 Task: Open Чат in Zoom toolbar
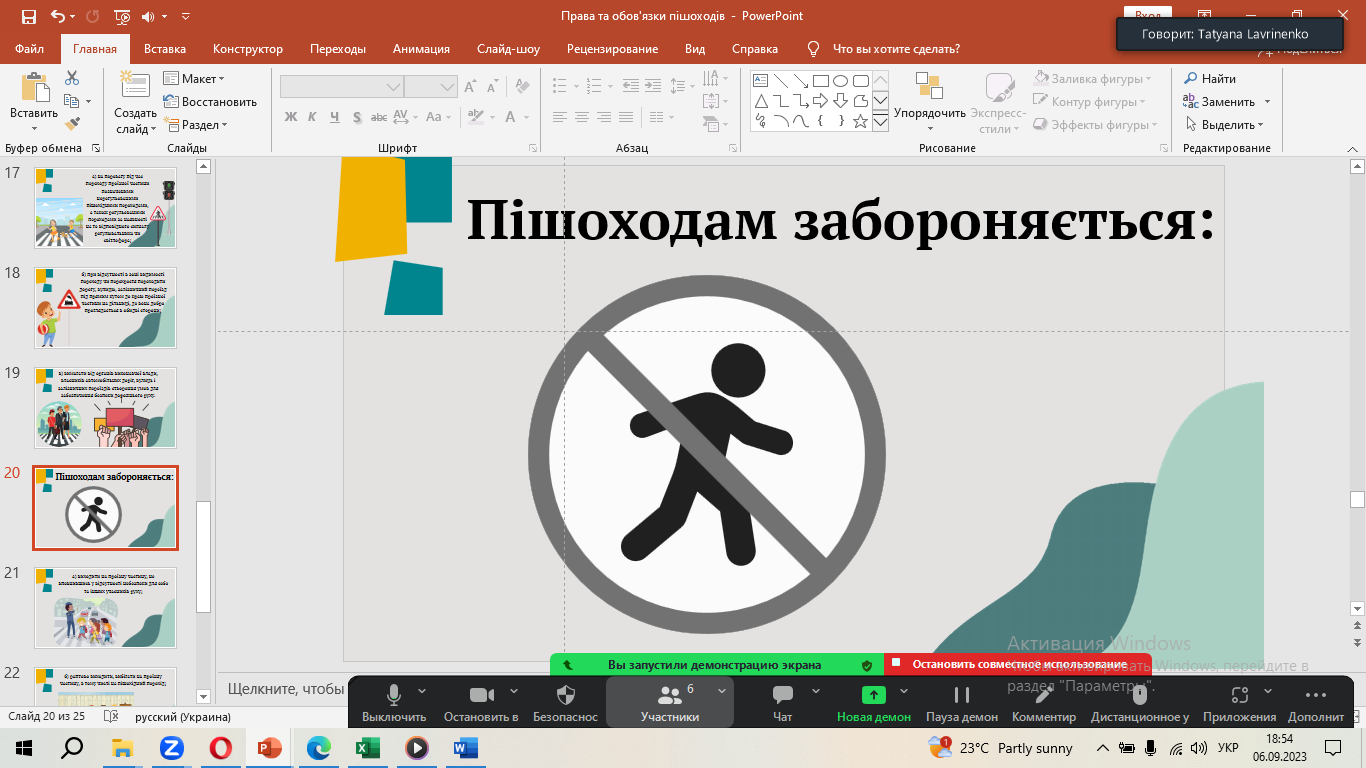pos(783,703)
